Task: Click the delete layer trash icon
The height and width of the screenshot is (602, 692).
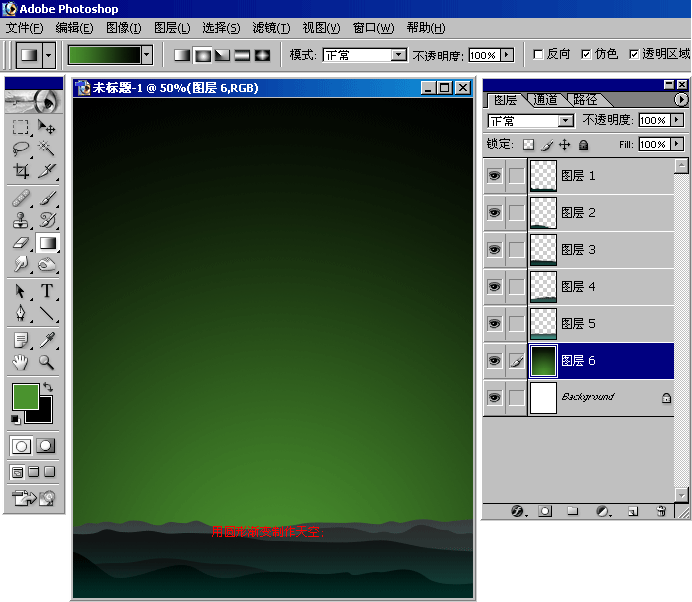Action: (661, 511)
